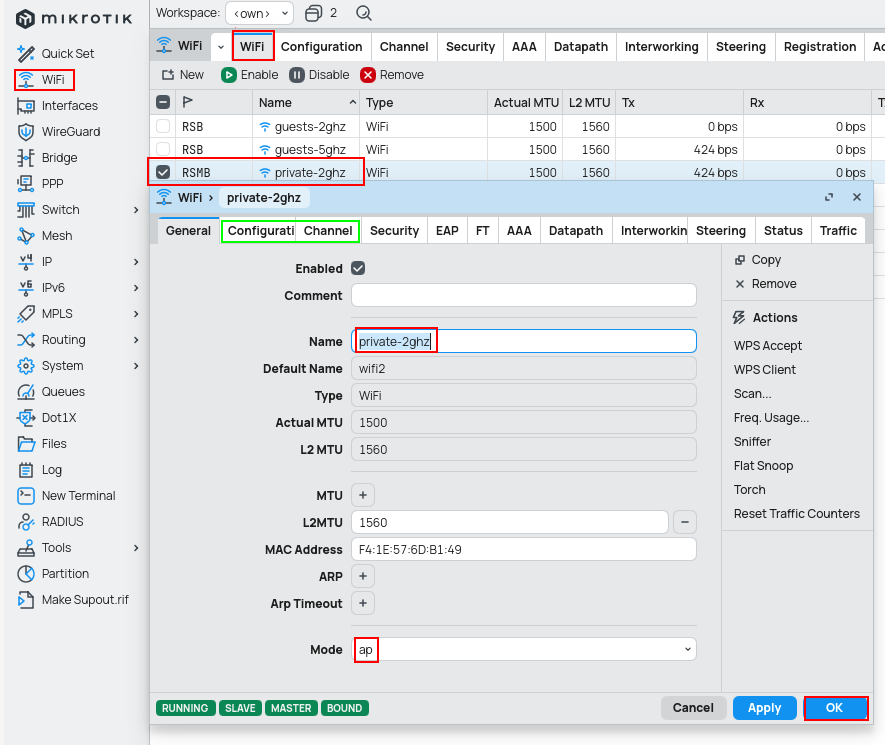Click the Enable toolbar button

249,74
